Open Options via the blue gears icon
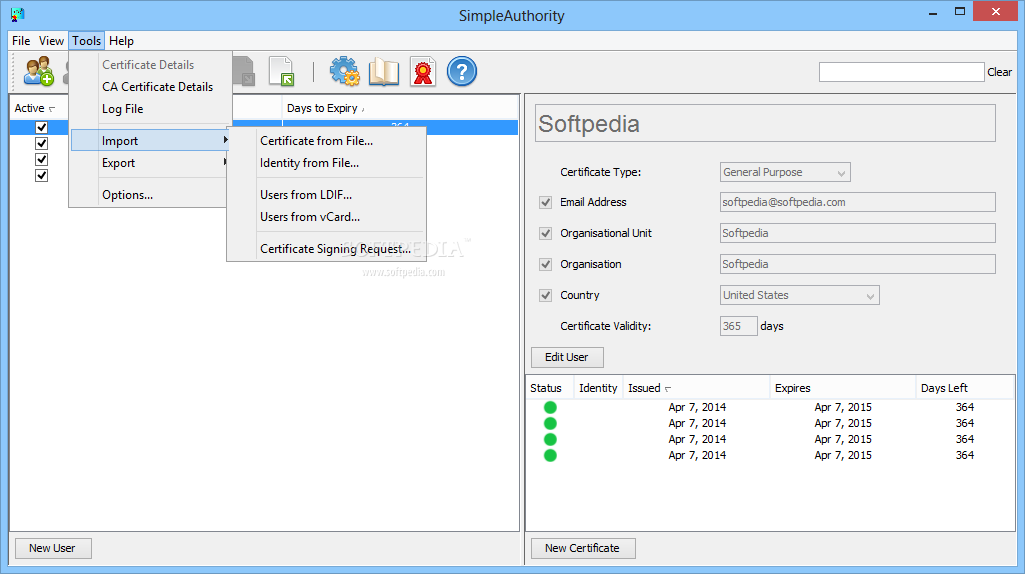 click(x=344, y=71)
